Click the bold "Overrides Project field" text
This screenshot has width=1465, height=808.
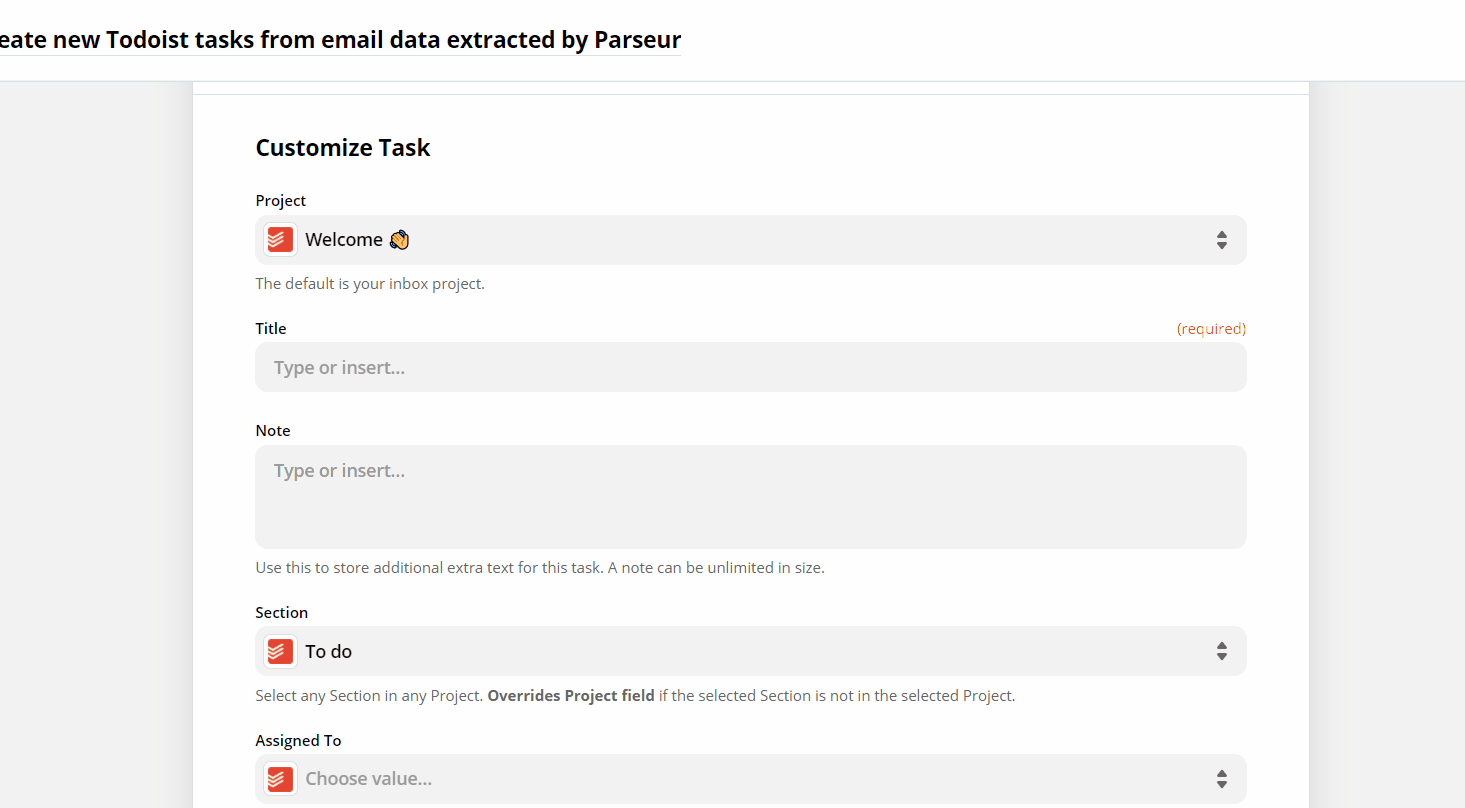(x=571, y=695)
